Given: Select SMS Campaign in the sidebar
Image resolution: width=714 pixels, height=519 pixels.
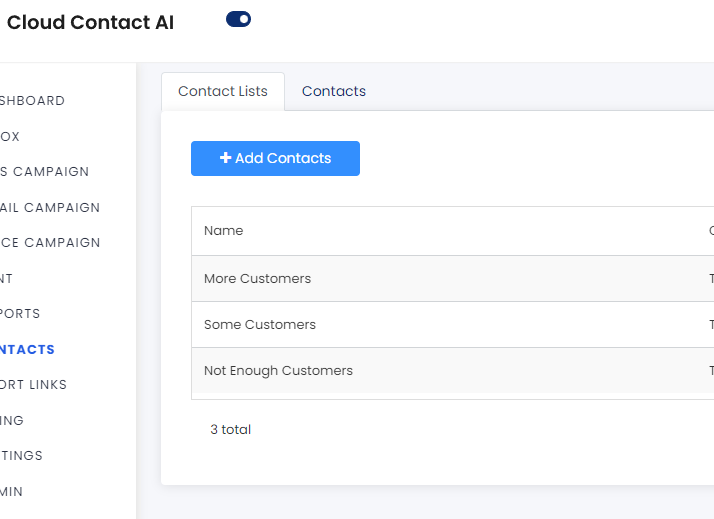Looking at the screenshot, I should 44,172.
